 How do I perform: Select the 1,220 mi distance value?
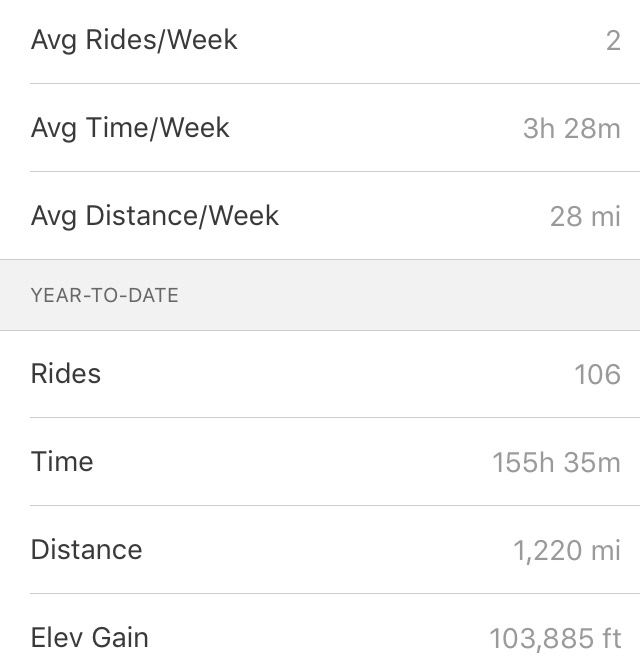click(x=567, y=551)
